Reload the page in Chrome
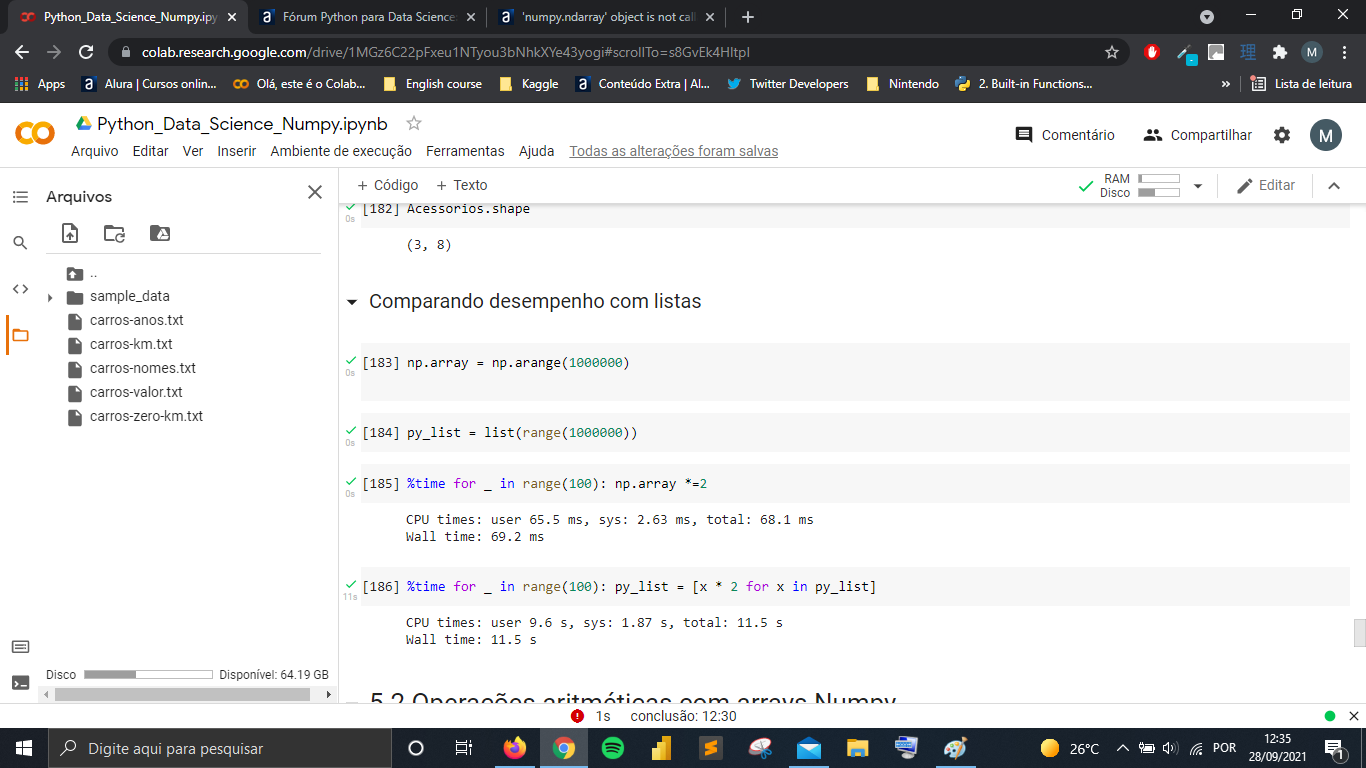Viewport: 1366px width, 768px height. click(86, 52)
